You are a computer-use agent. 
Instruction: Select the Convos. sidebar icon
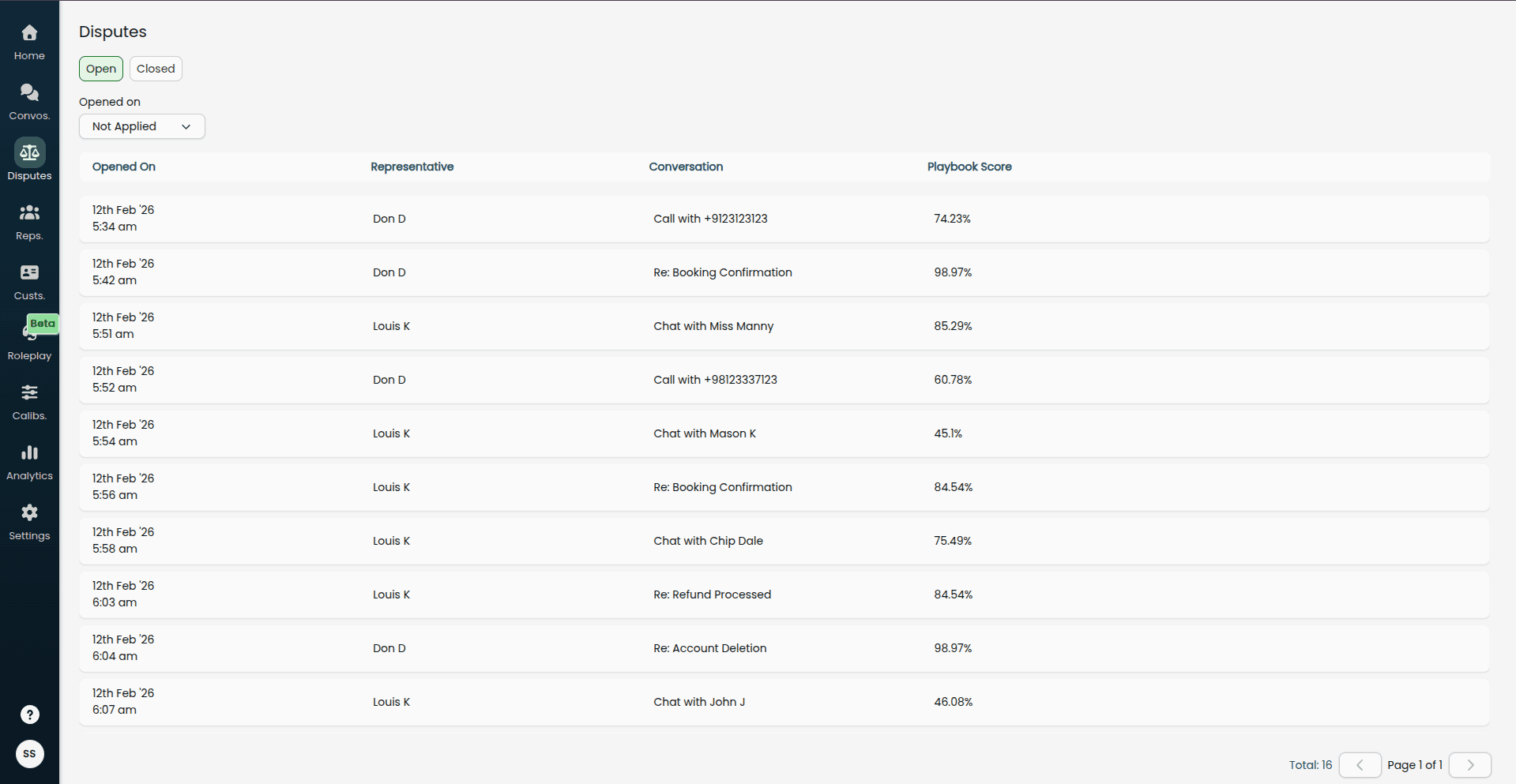[29, 100]
